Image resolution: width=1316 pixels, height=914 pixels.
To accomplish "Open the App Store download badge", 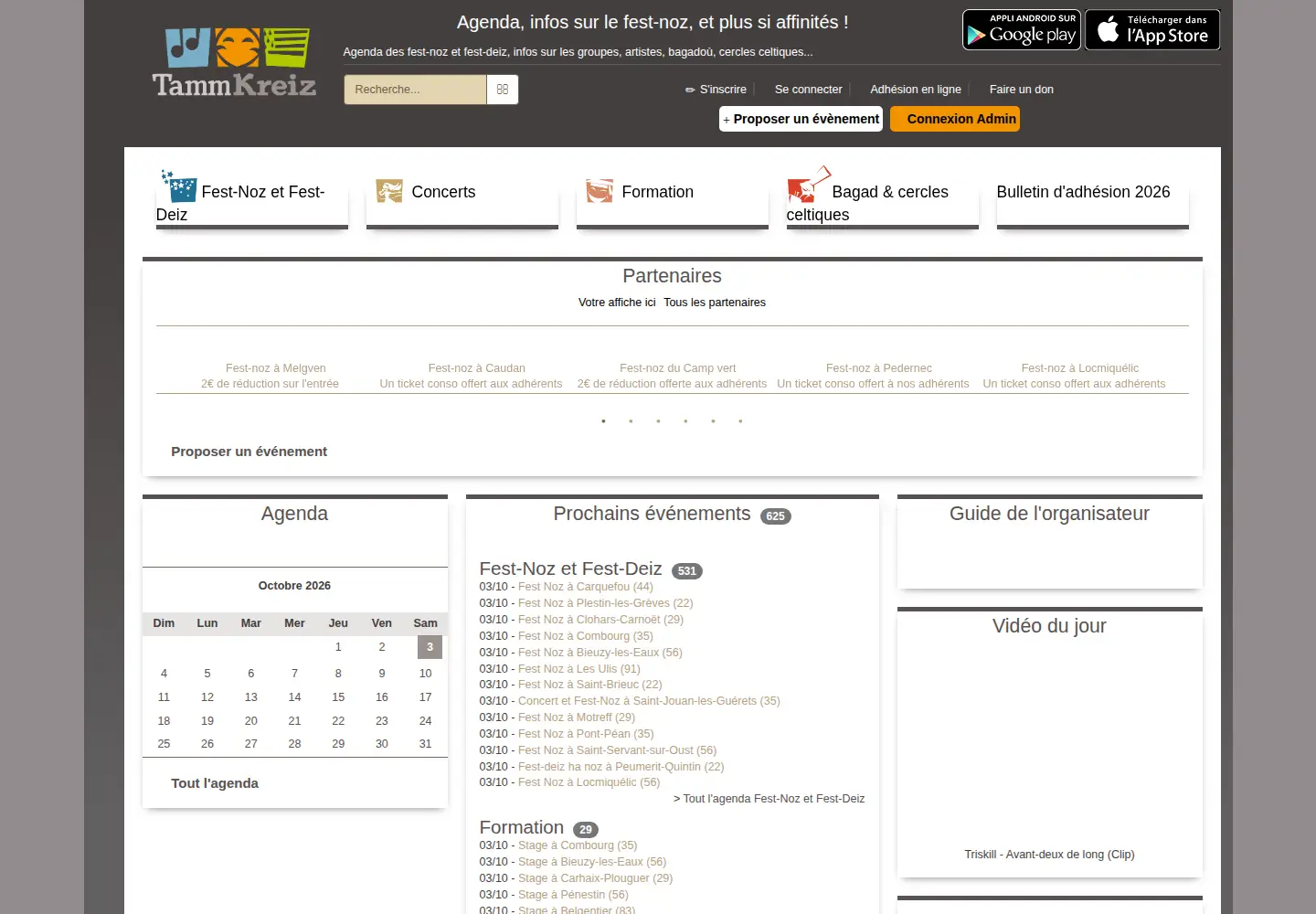I will tap(1152, 30).
